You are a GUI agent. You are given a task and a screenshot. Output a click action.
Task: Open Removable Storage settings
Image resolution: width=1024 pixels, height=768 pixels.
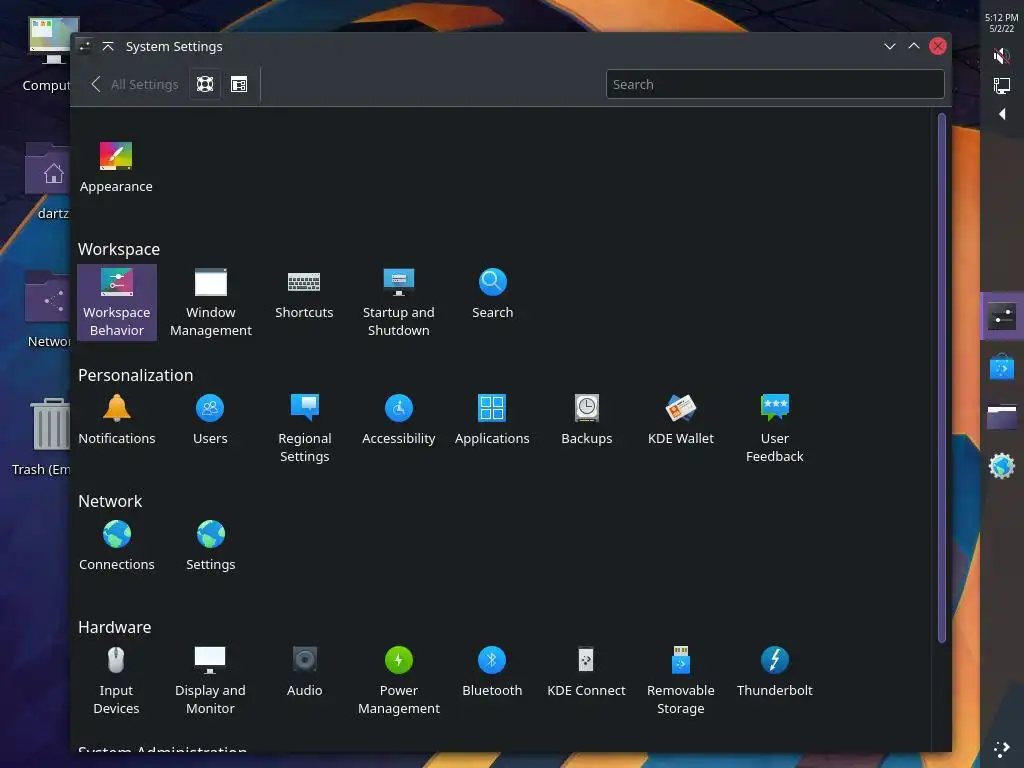click(x=680, y=680)
